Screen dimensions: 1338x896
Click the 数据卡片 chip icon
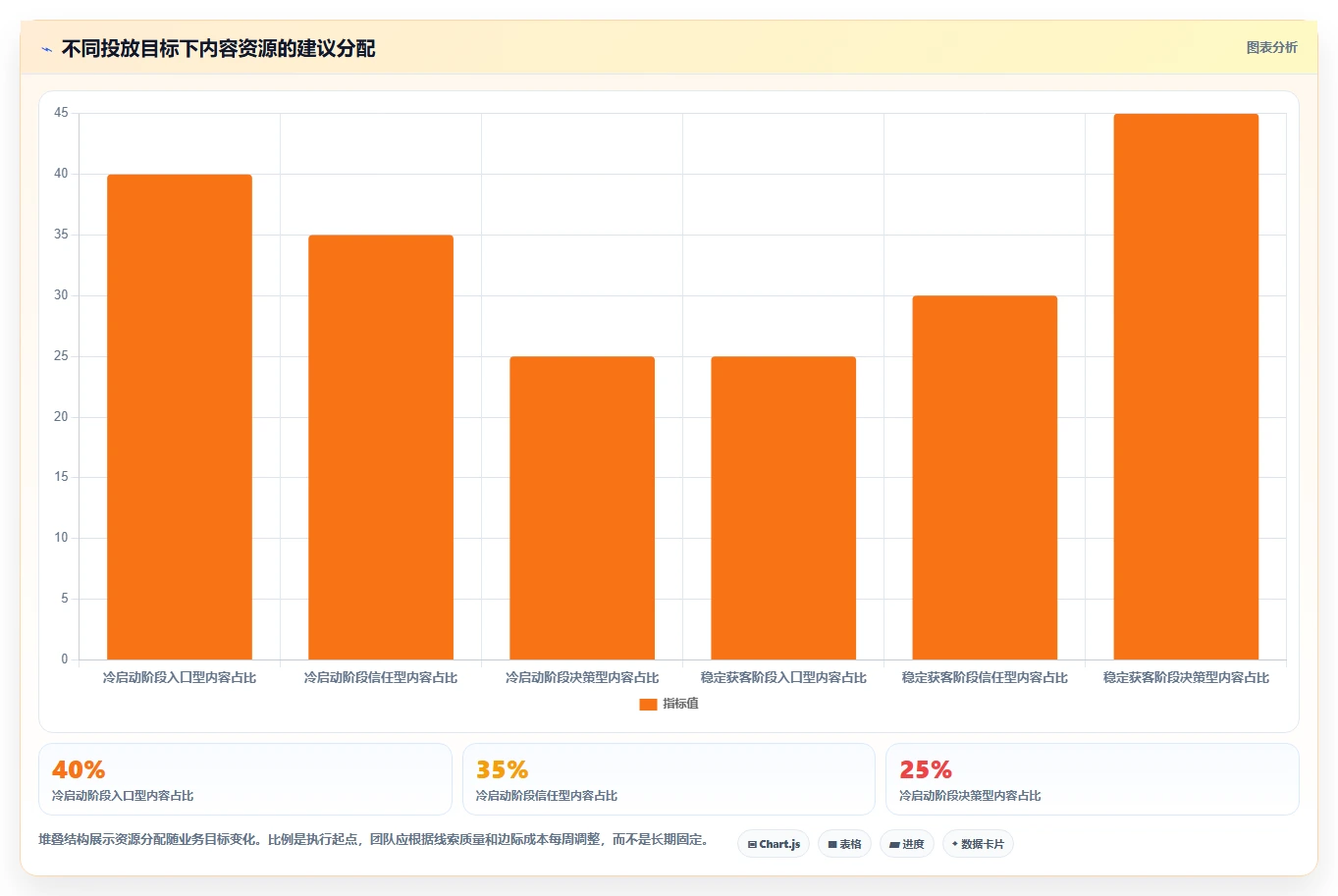pos(954,844)
